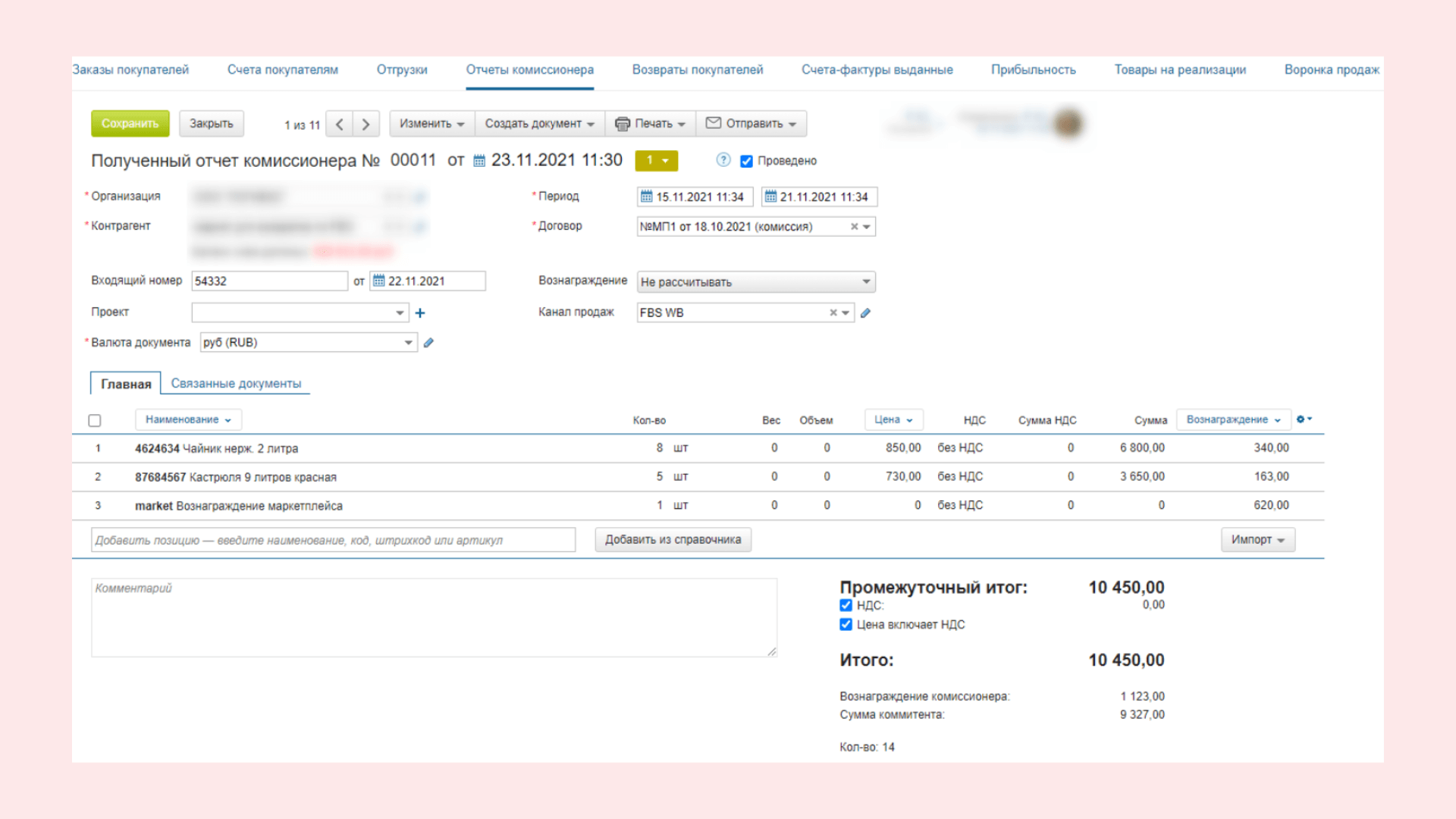Viewport: 1456px width, 819px height.
Task: Expand the Создать документ menu
Action: [540, 124]
